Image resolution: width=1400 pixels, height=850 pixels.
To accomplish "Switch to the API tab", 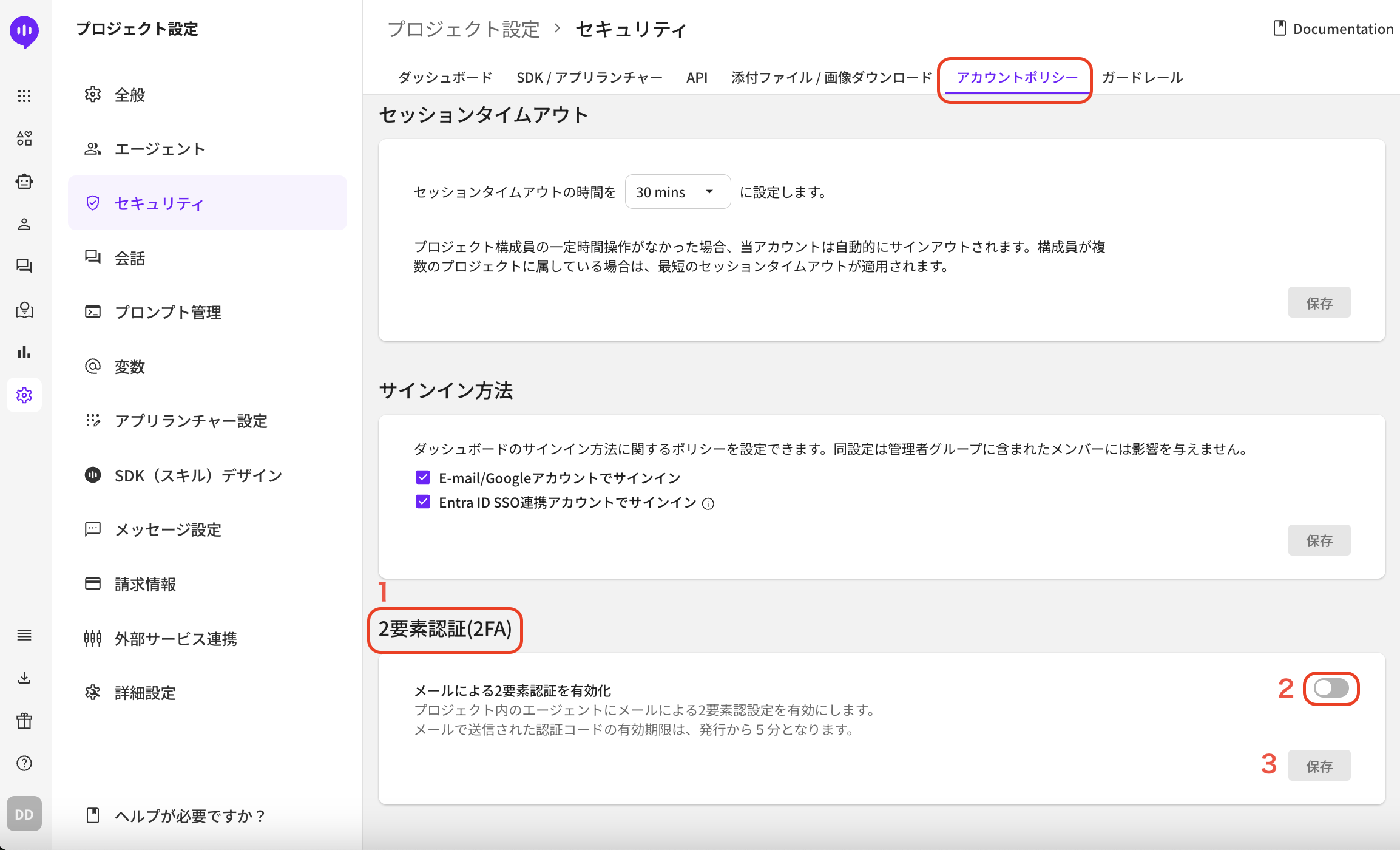I will (x=697, y=78).
